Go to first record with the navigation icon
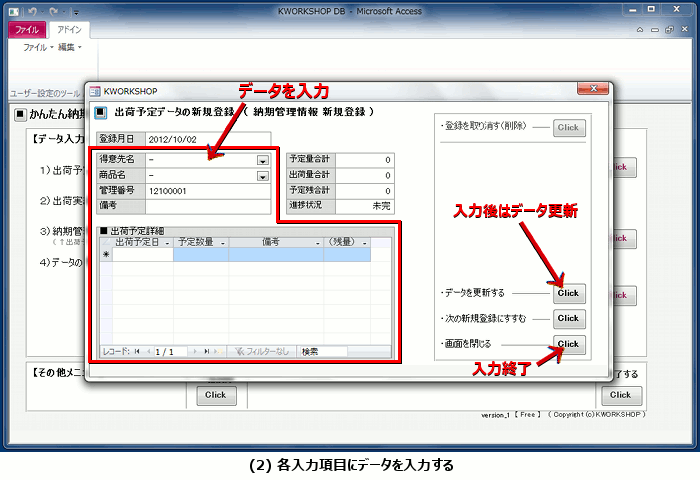Image resolution: width=700 pixels, height=480 pixels. pyautogui.click(x=137, y=352)
